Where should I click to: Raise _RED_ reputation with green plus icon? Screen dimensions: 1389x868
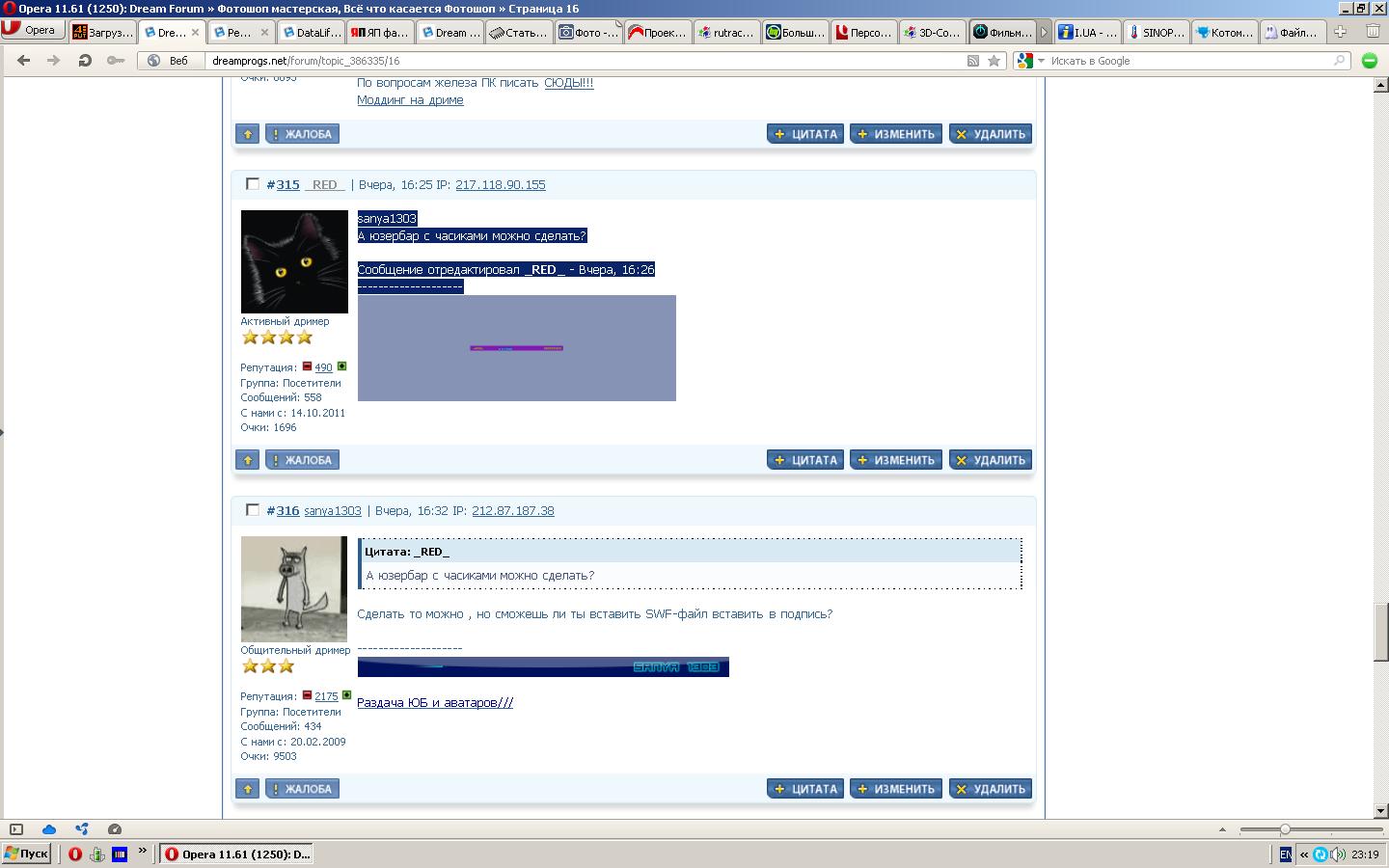[x=341, y=366]
